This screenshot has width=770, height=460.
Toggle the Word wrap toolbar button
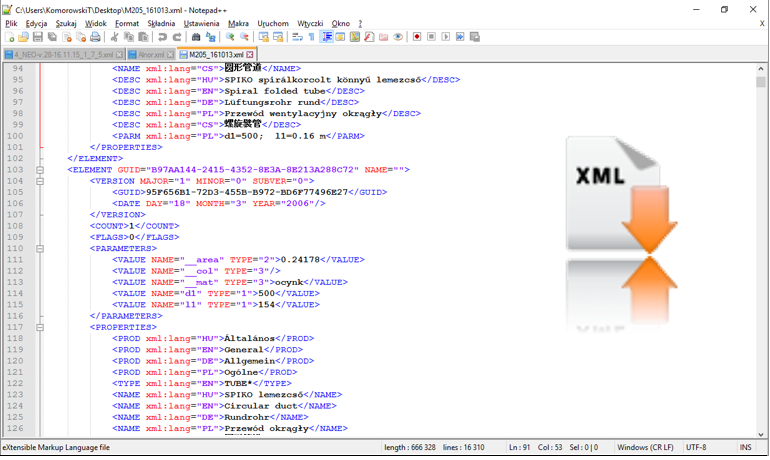coord(297,37)
